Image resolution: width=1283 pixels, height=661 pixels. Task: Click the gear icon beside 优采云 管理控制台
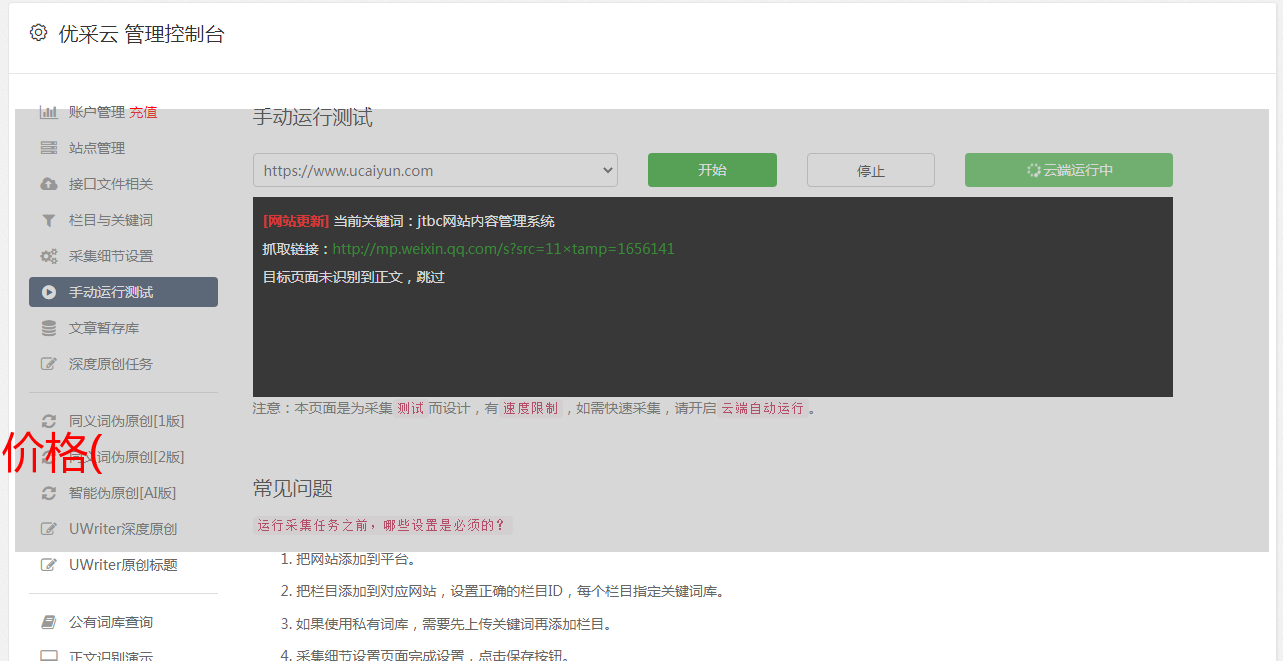38,33
